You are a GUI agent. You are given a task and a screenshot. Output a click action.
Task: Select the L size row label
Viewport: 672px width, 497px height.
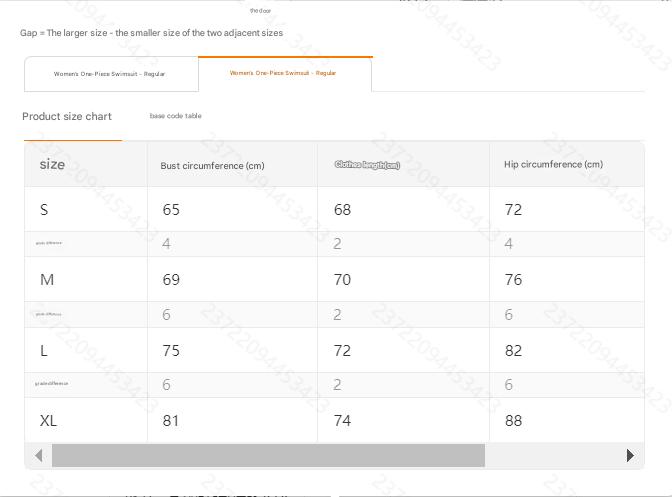[44, 351]
